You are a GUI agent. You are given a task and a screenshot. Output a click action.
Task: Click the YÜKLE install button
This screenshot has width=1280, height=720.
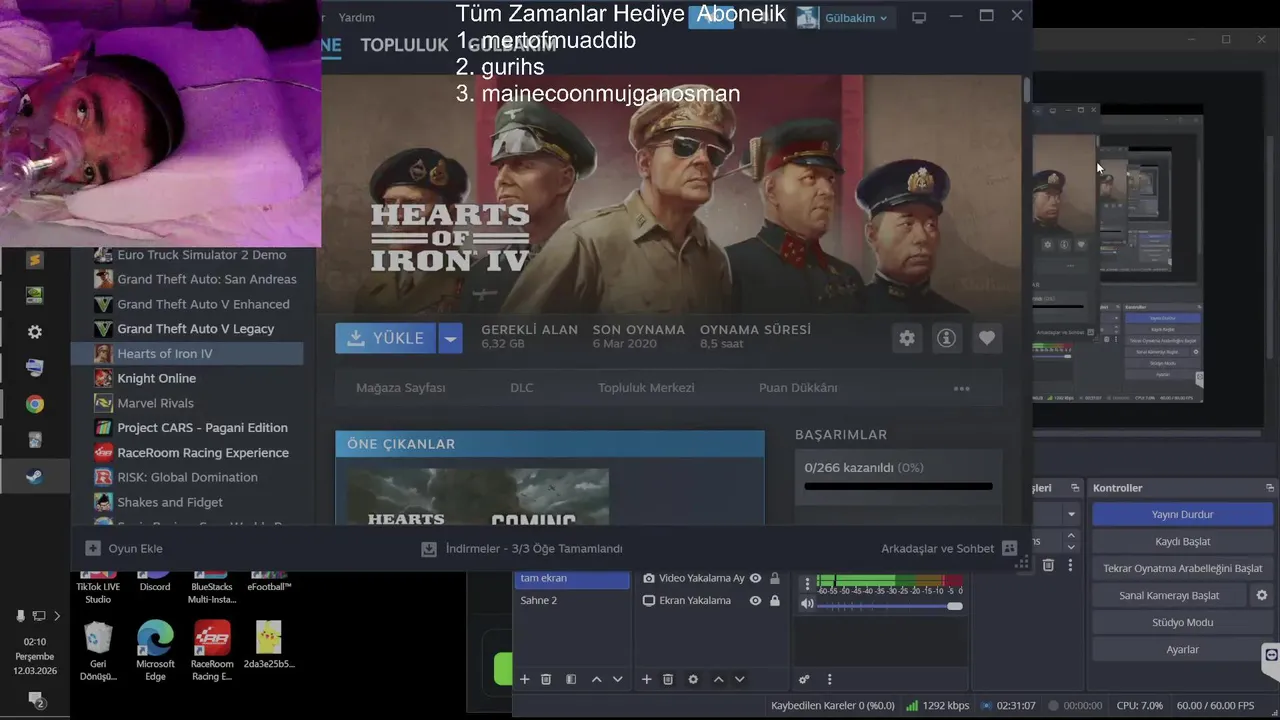tap(386, 338)
